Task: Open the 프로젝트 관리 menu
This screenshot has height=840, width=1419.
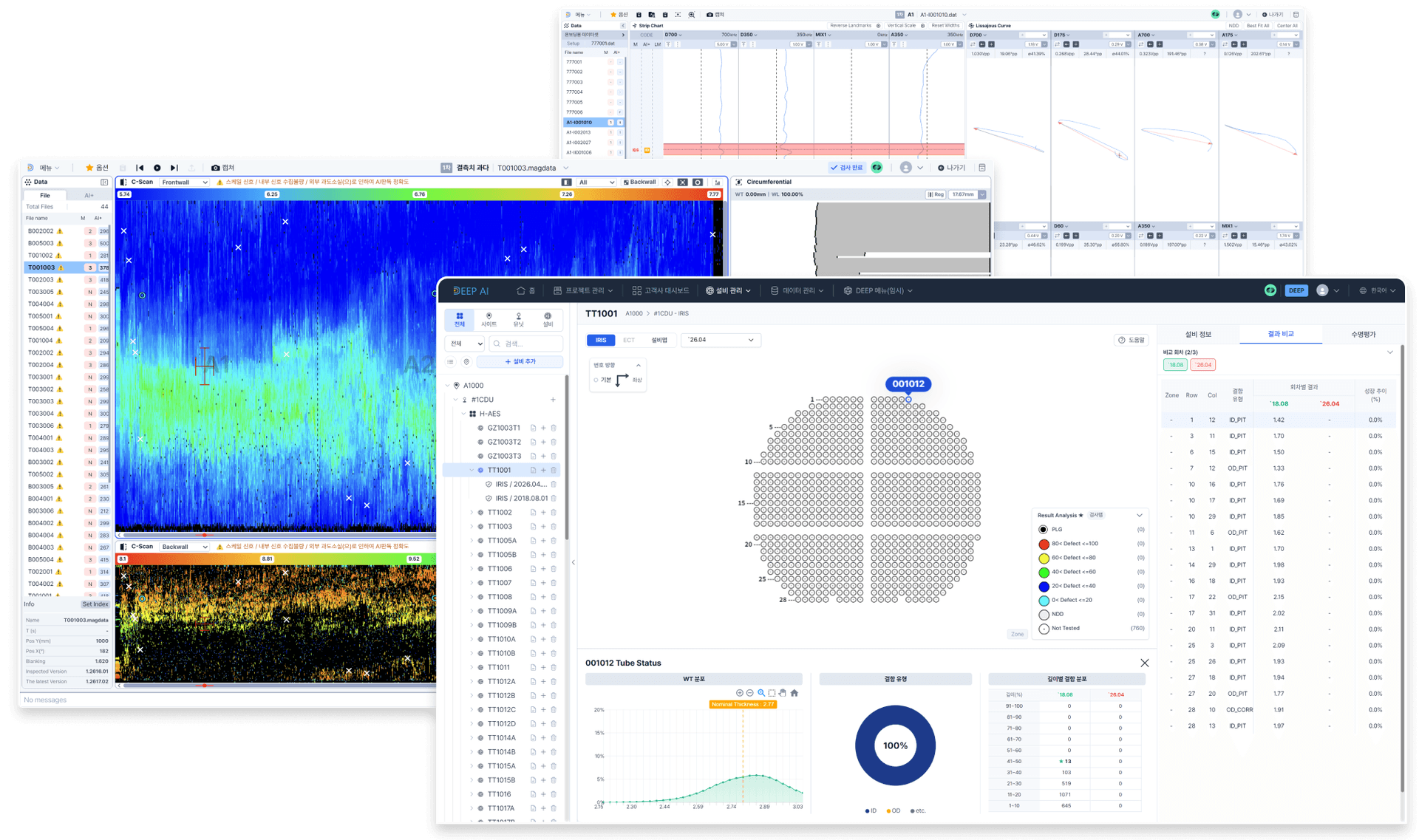Action: point(583,291)
